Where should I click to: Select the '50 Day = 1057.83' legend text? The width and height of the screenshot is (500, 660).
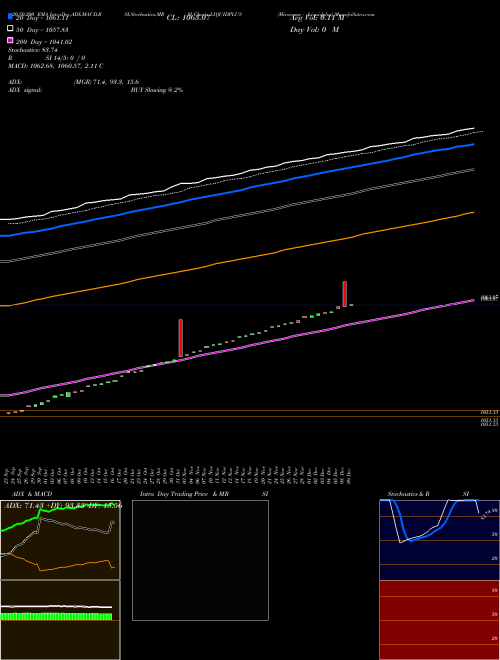[42, 30]
